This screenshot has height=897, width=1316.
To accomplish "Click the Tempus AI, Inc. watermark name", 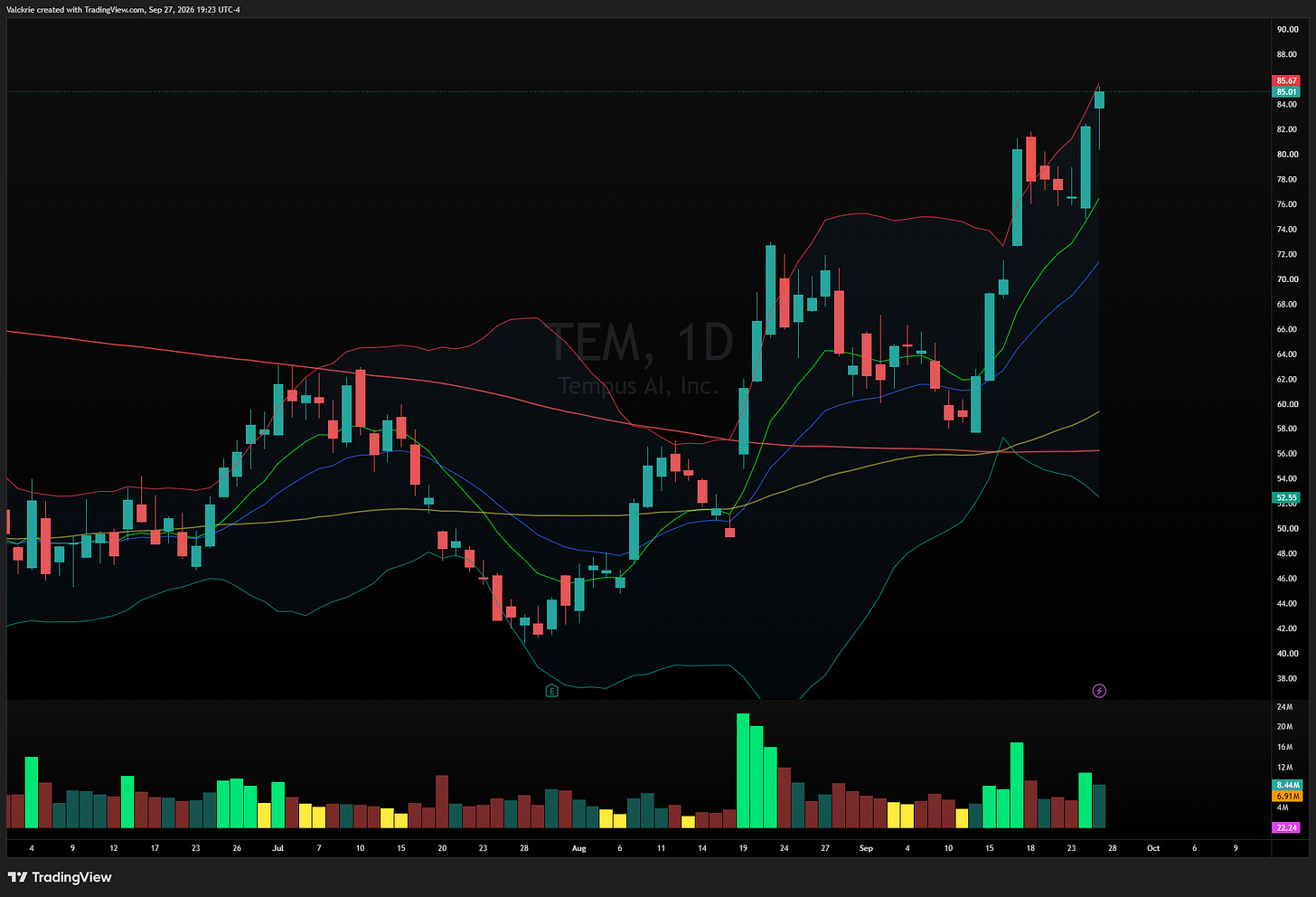I will [638, 386].
